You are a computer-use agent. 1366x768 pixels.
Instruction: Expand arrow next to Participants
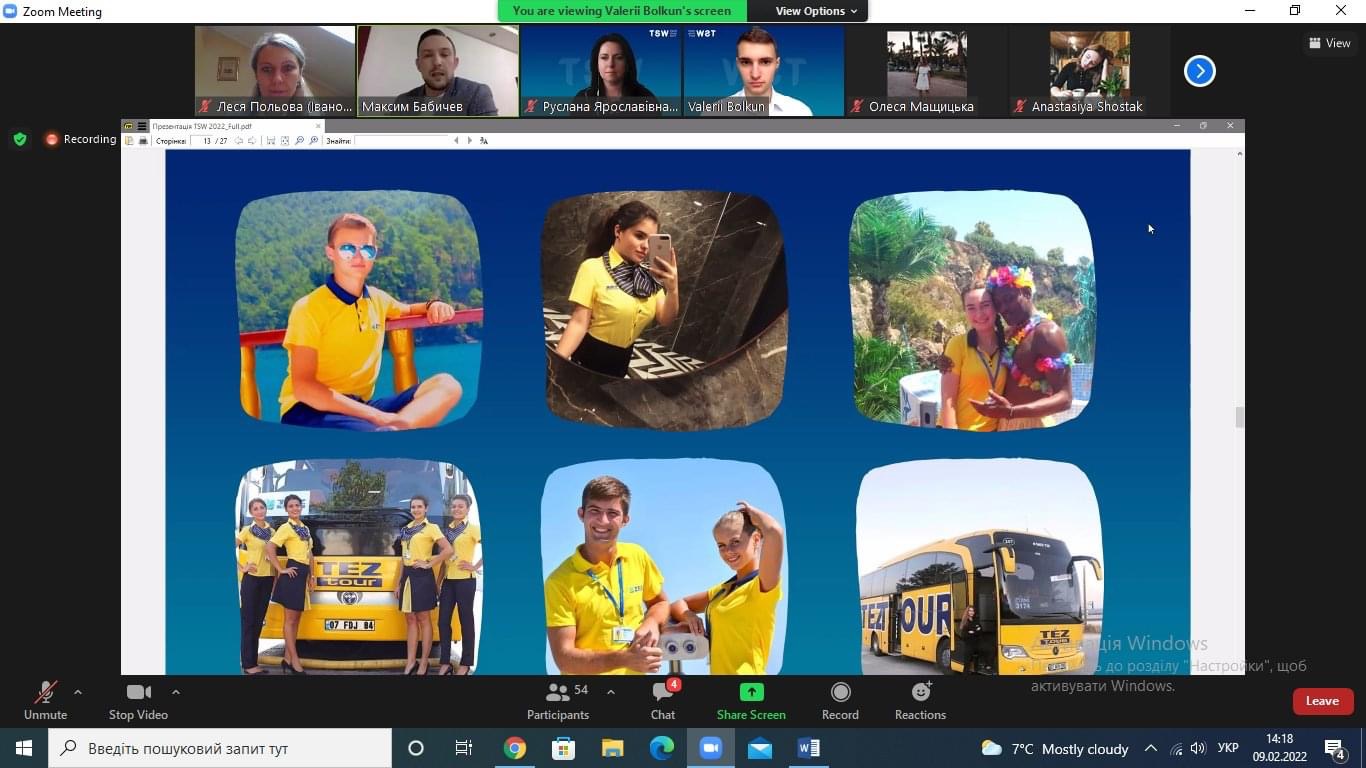pyautogui.click(x=611, y=692)
